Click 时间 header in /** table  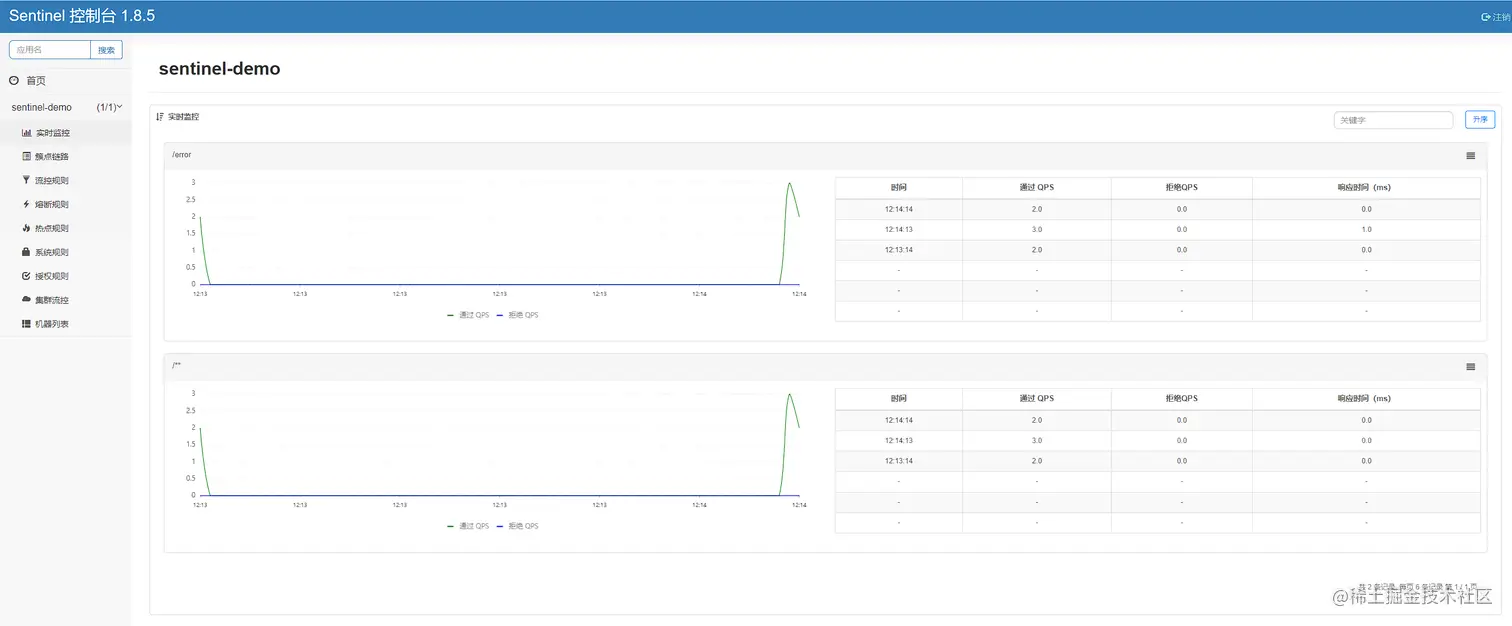[899, 399]
